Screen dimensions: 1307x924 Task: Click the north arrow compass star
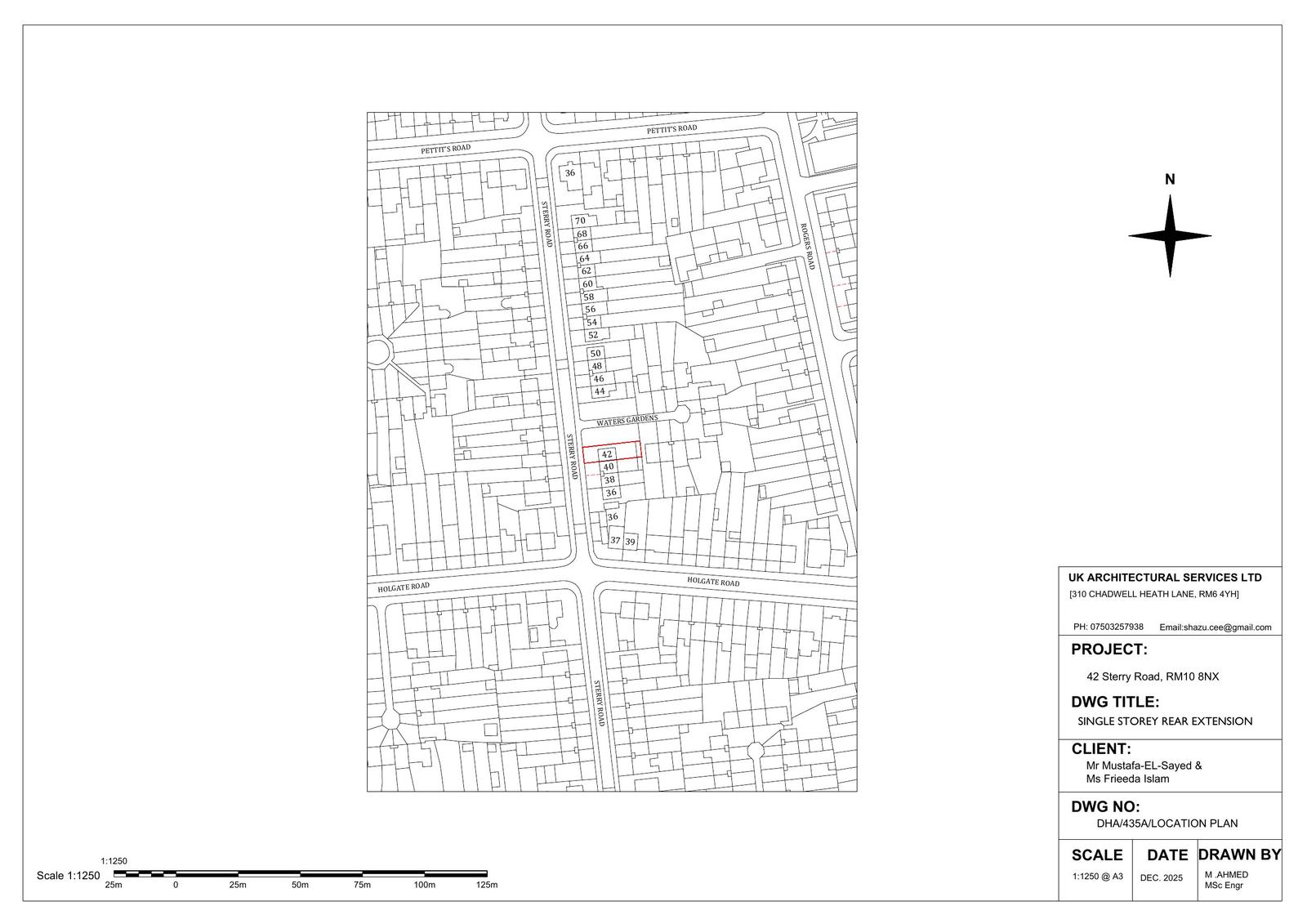[1170, 237]
